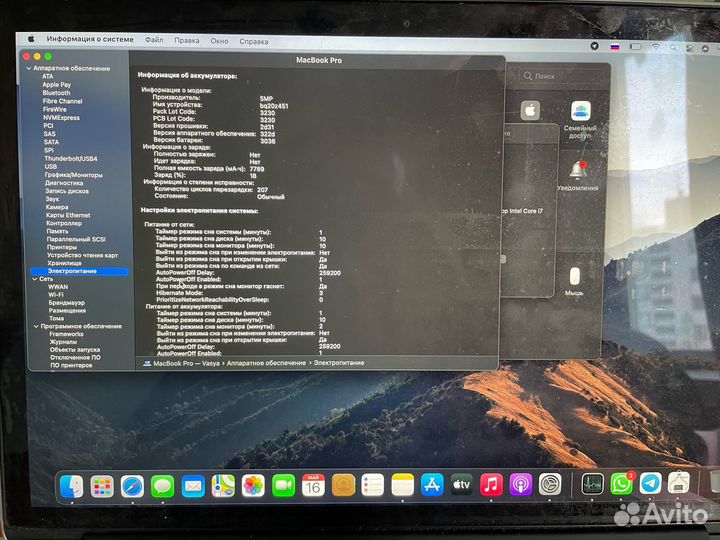Select Журналы in the sidebar

coord(63,342)
